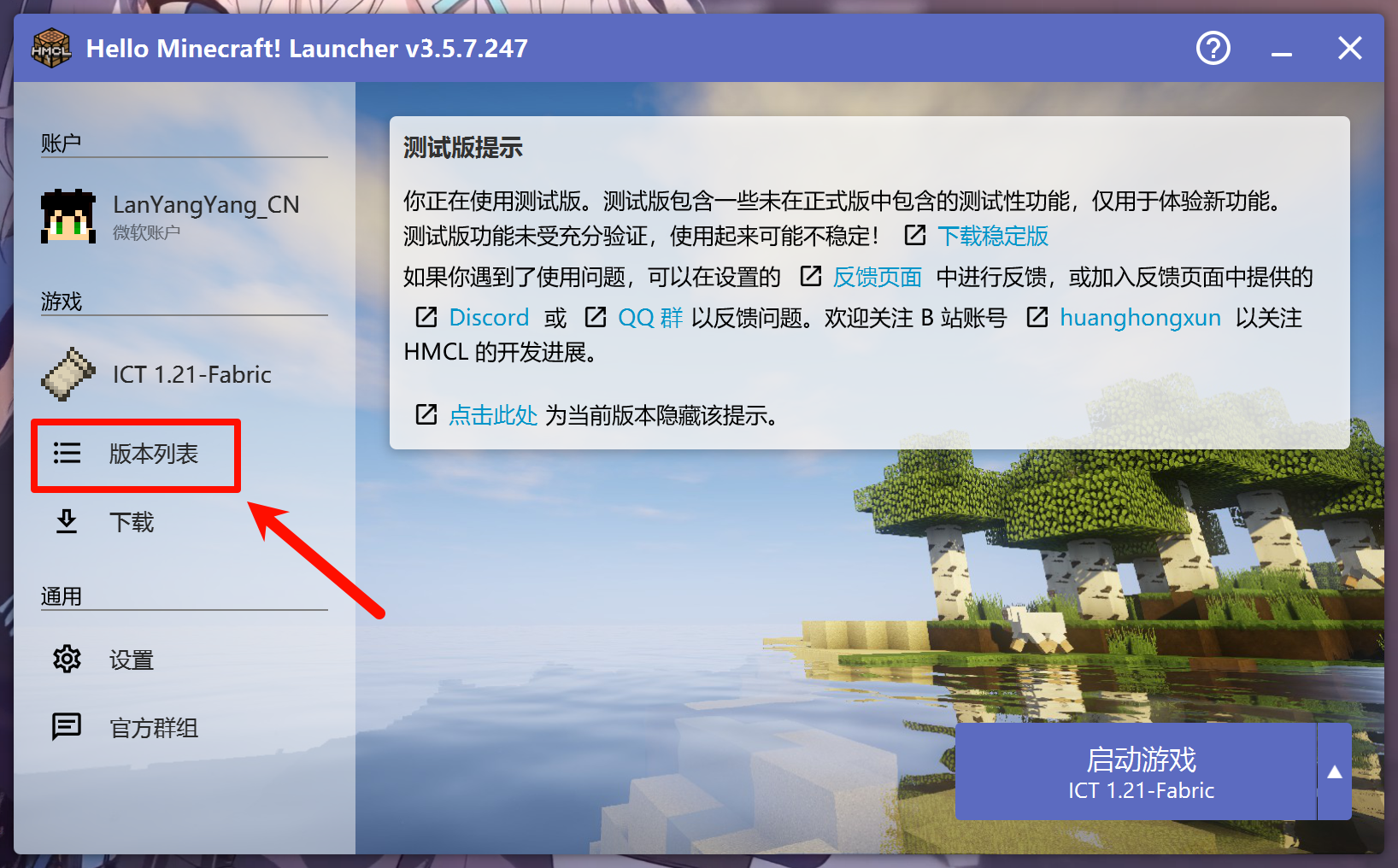The height and width of the screenshot is (868, 1398).
Task: Click the 测试版提示 heading
Action: coord(462,149)
